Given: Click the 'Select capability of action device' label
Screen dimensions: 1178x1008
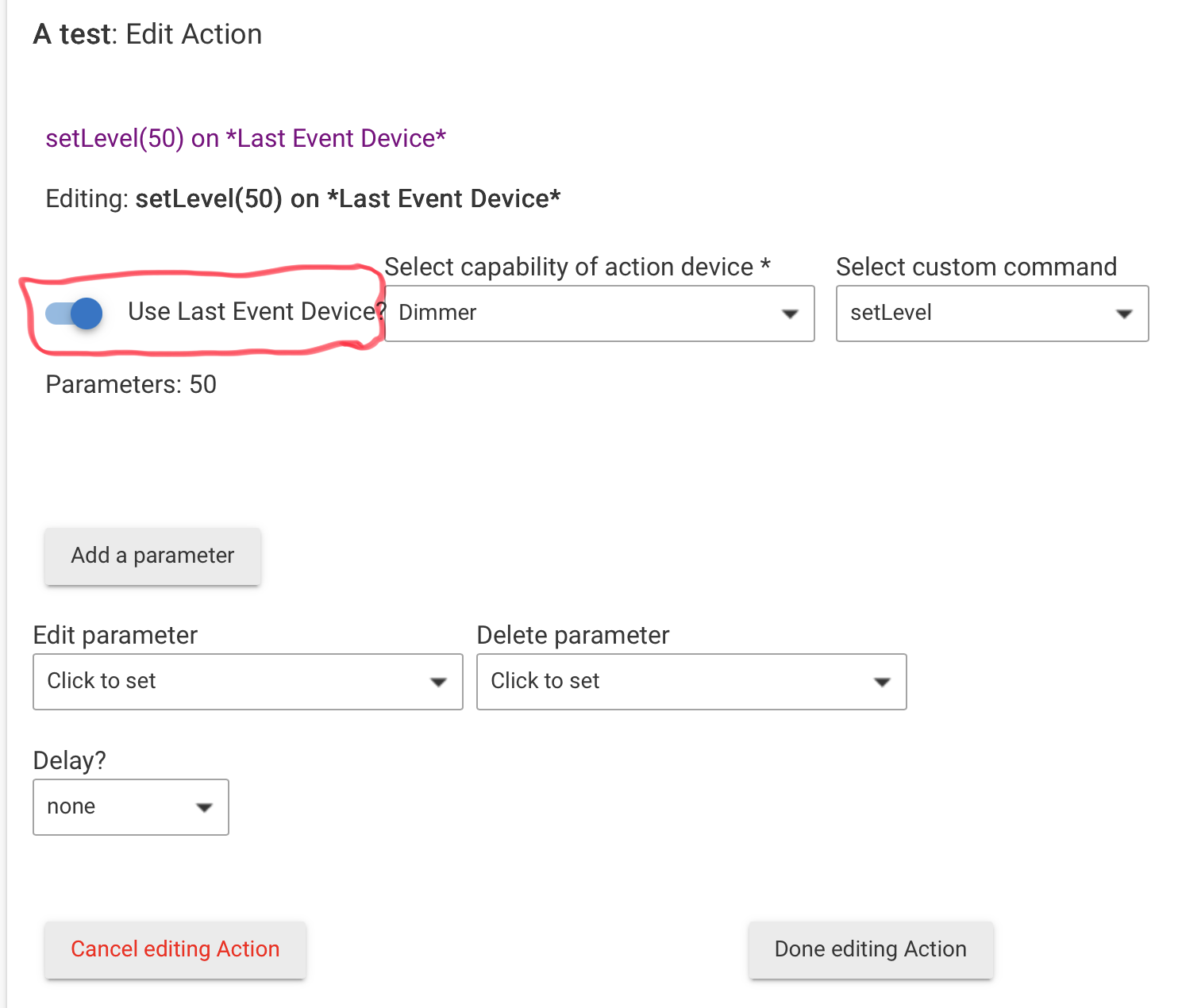Looking at the screenshot, I should point(576,267).
